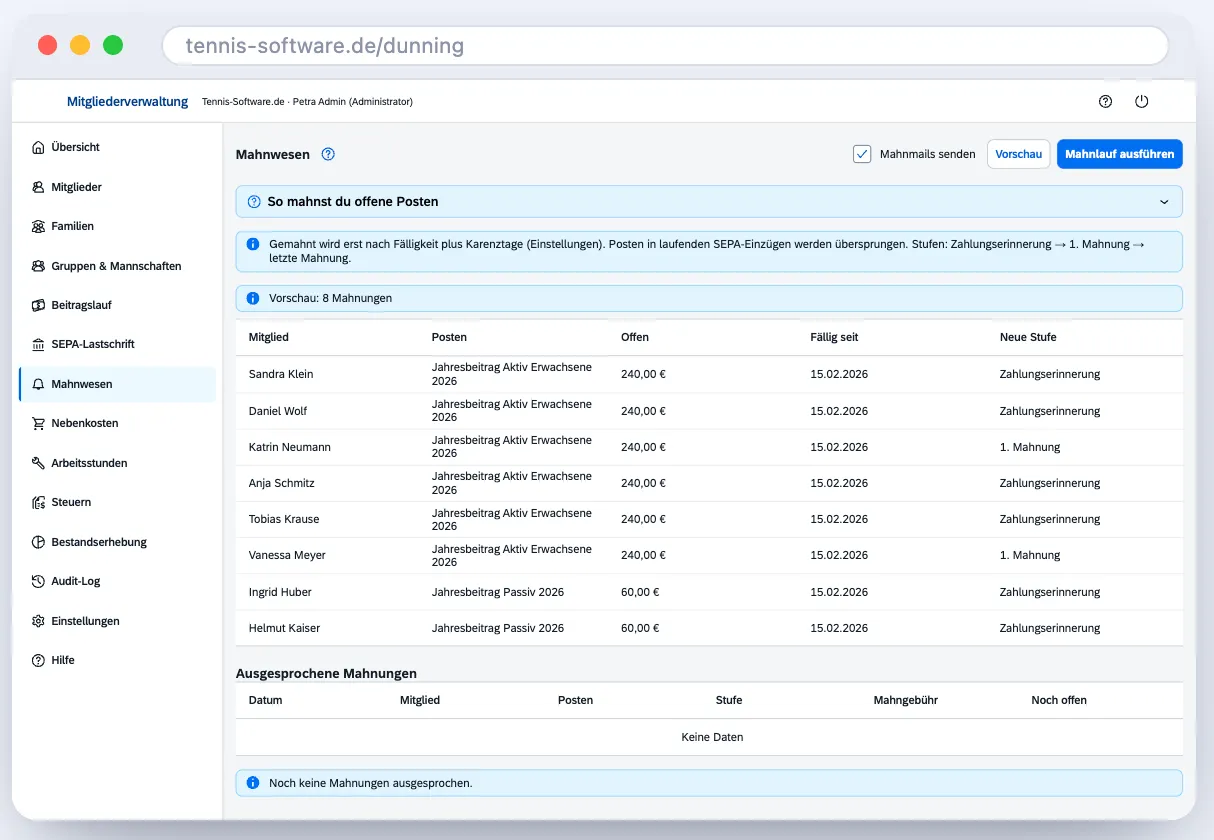The width and height of the screenshot is (1214, 840).
Task: Click the help icon next to the Mahnwesen heading
Action: click(328, 154)
